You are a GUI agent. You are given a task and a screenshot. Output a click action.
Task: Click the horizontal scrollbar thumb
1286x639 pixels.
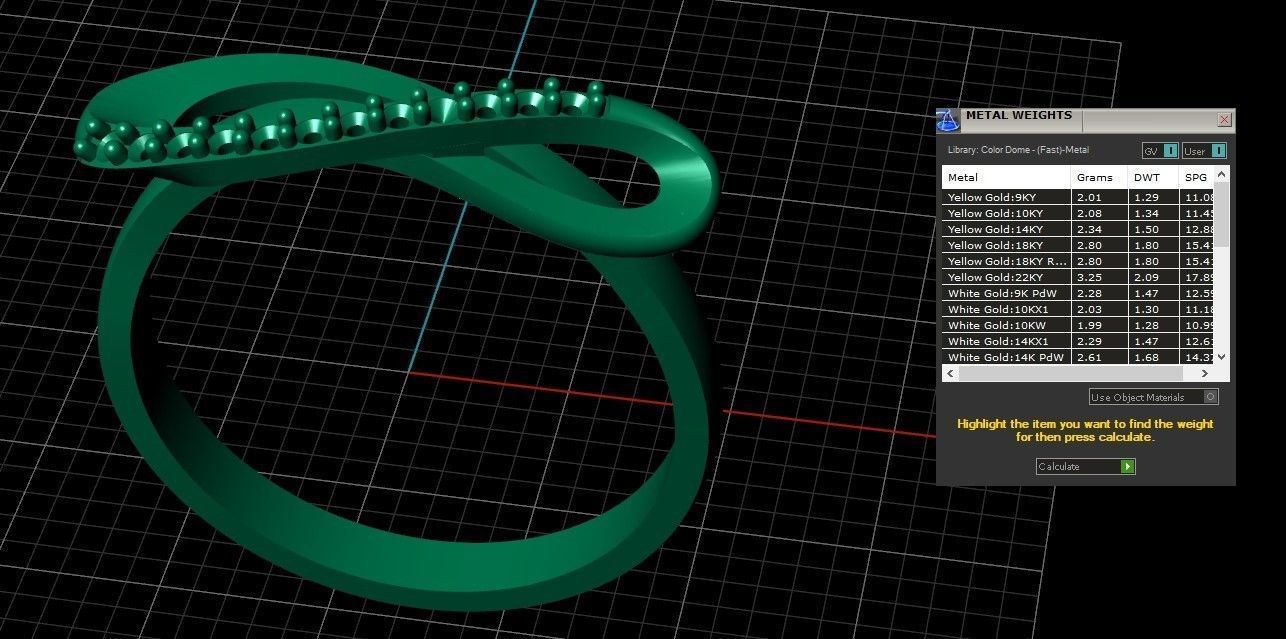(x=1070, y=373)
